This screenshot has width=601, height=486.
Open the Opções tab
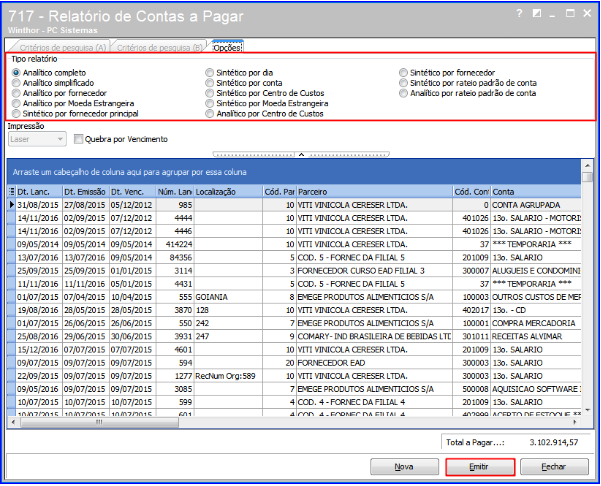click(228, 48)
